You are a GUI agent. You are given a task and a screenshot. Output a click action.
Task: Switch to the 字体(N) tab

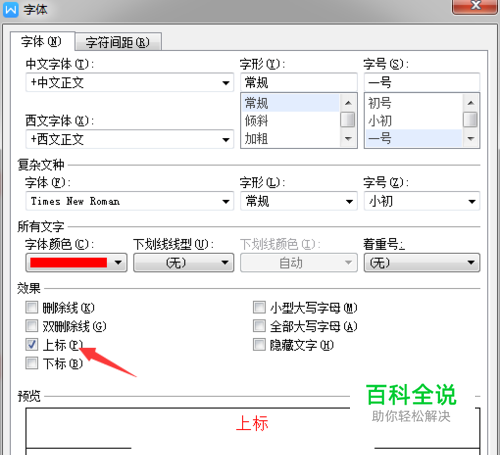(42, 42)
